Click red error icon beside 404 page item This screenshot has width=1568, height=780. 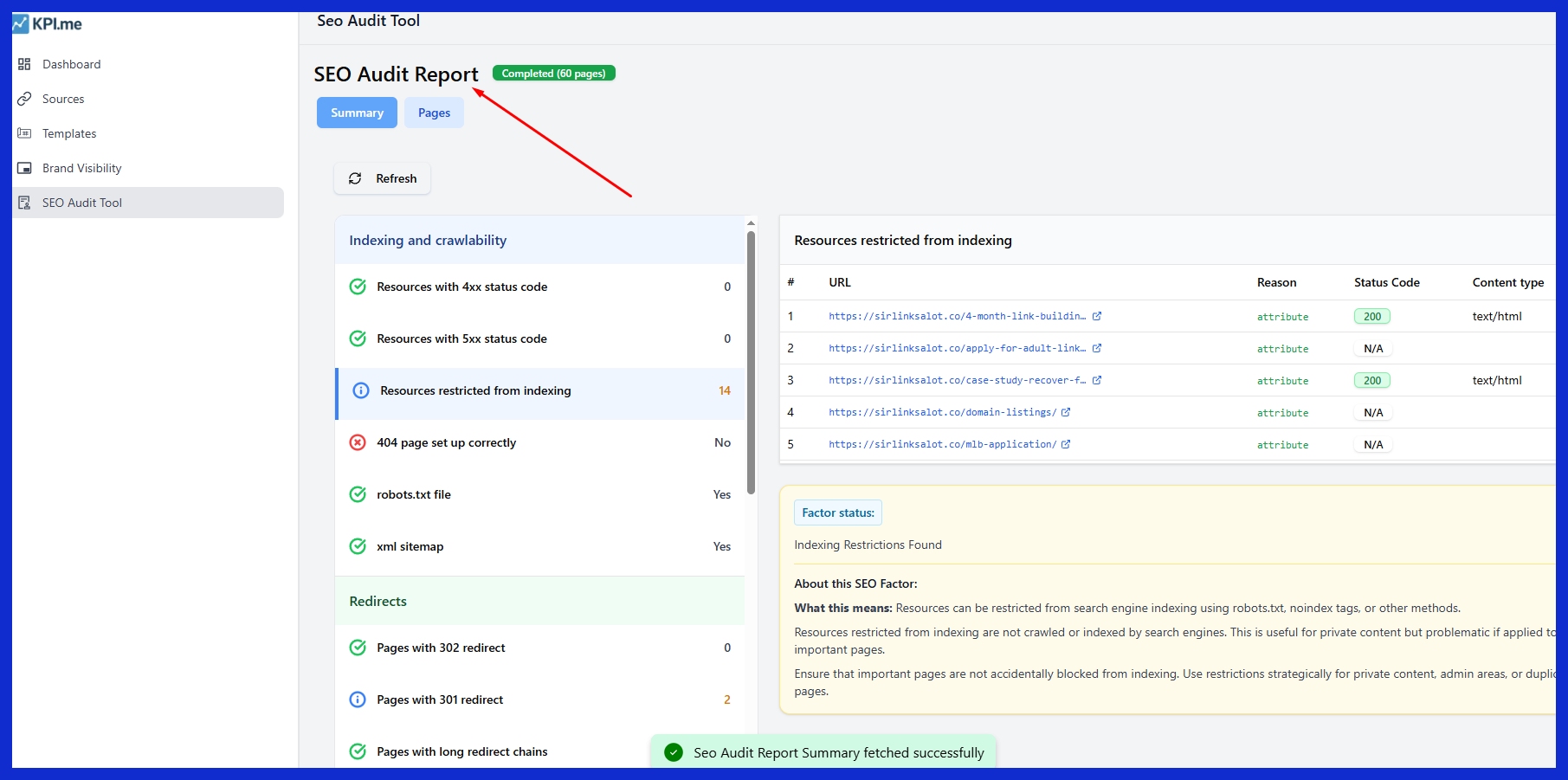(358, 442)
